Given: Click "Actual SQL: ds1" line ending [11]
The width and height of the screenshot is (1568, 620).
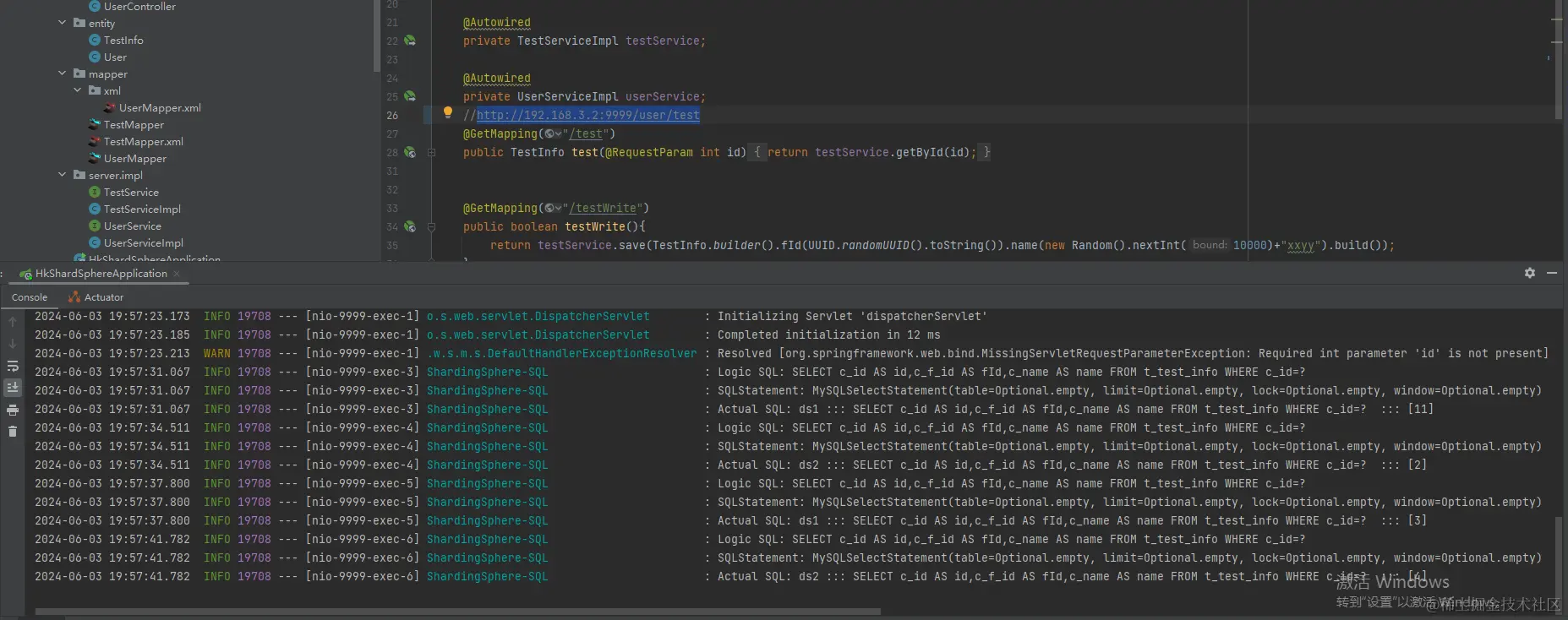Looking at the screenshot, I should point(1075,409).
